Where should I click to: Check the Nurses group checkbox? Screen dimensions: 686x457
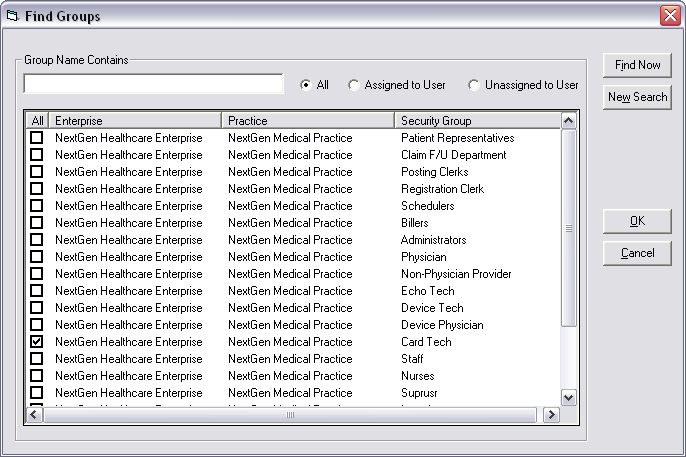point(37,376)
